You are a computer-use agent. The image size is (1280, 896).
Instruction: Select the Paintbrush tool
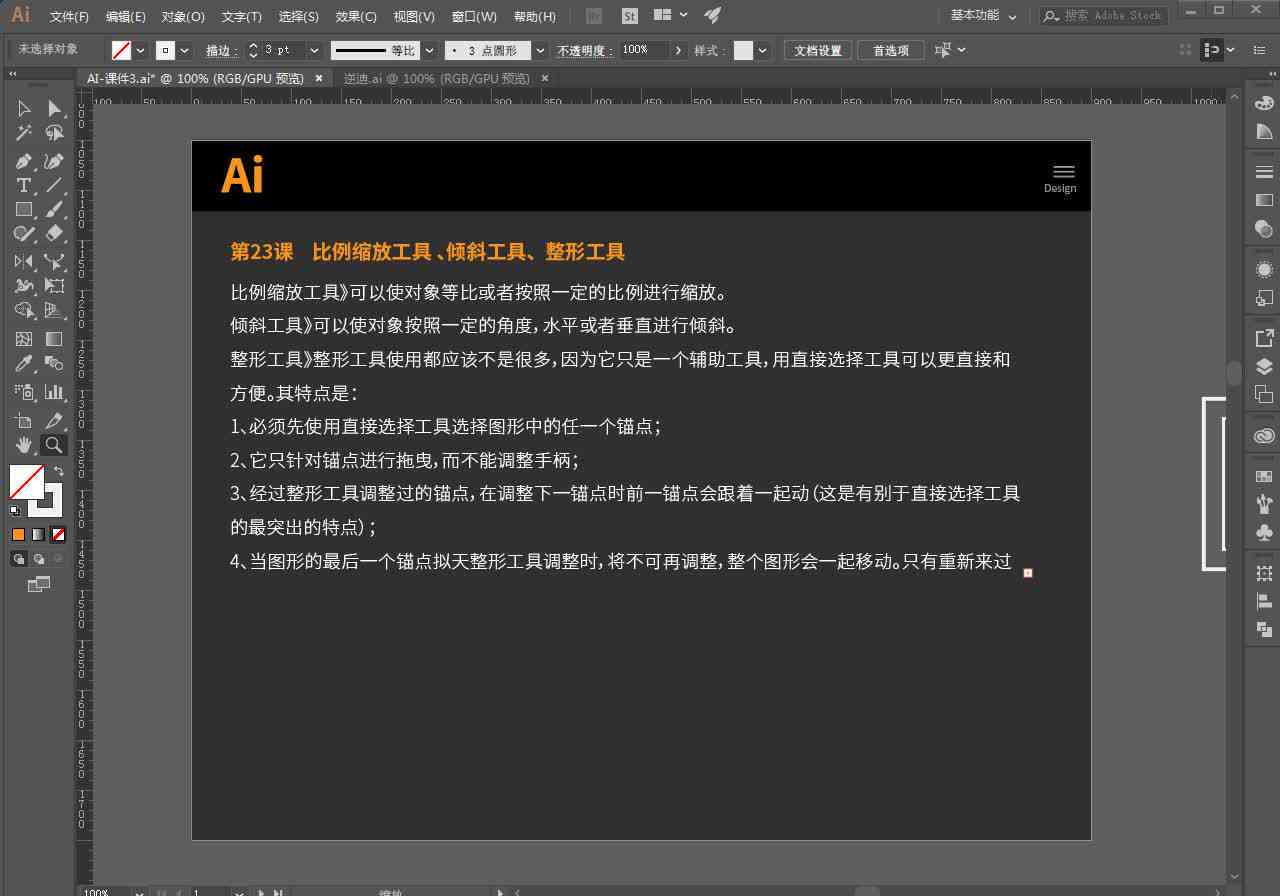pyautogui.click(x=54, y=210)
